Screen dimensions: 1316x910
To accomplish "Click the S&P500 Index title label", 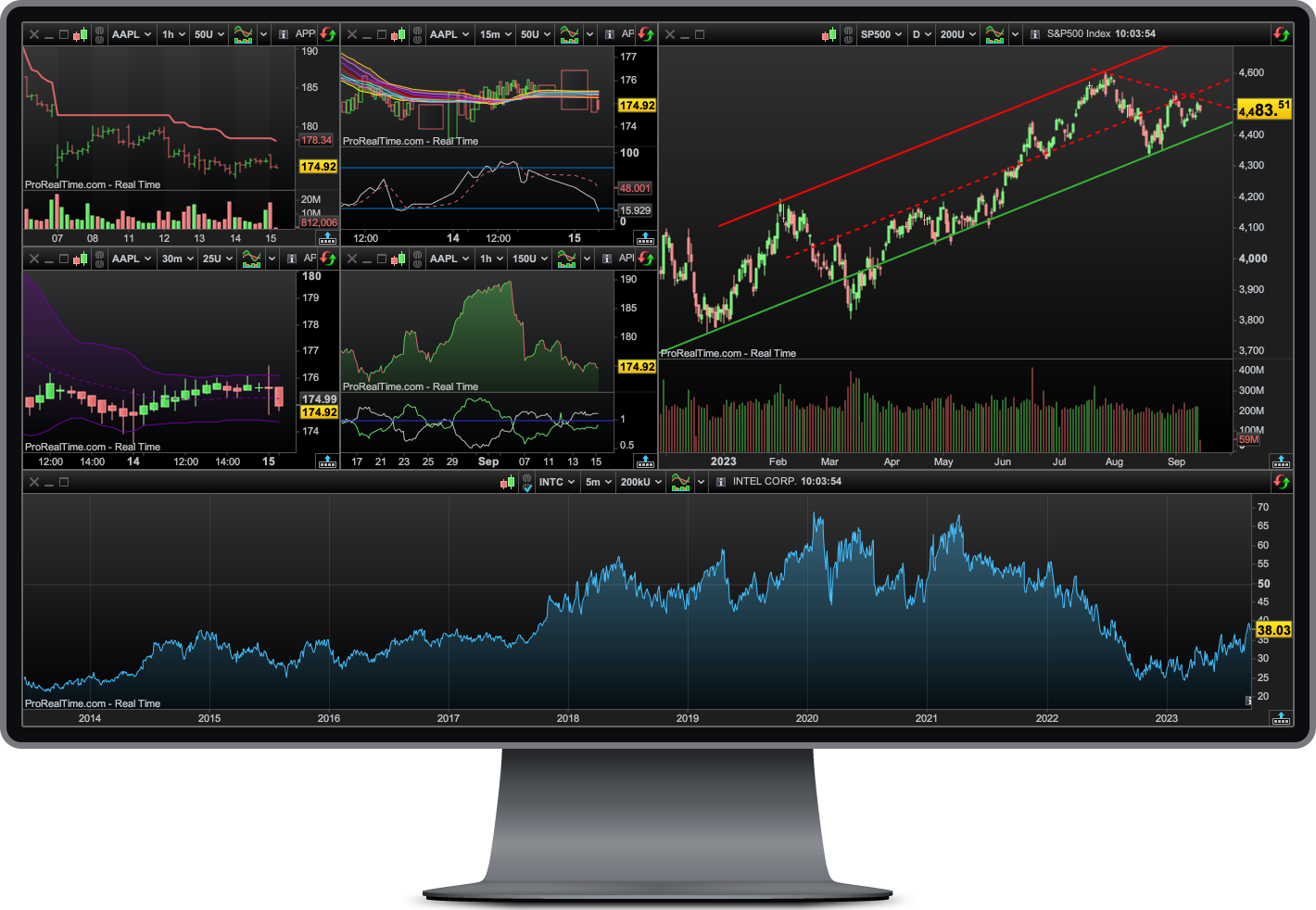I will point(1079,34).
